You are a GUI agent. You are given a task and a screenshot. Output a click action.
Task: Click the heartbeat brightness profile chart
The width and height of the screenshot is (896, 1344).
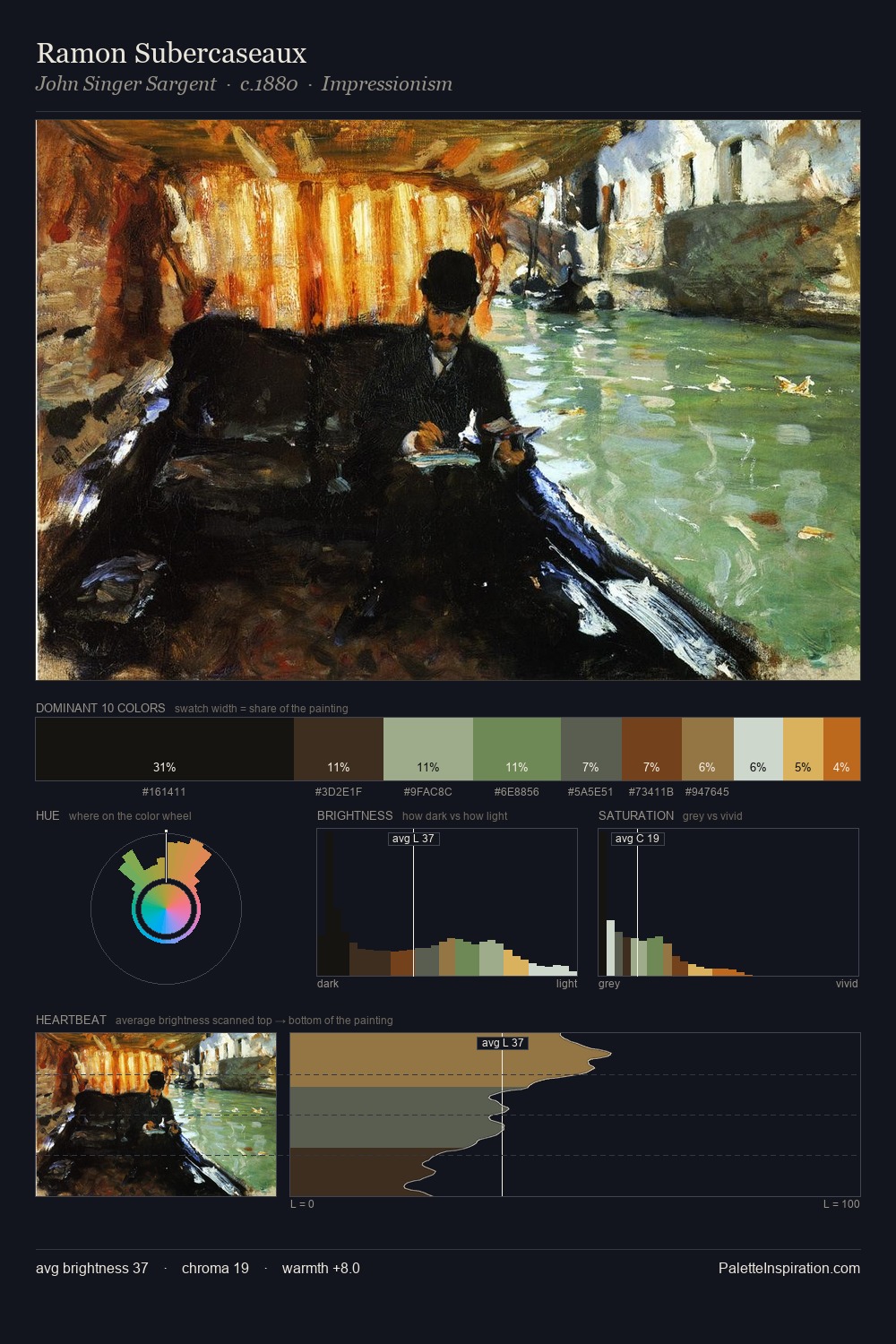(x=575, y=1115)
